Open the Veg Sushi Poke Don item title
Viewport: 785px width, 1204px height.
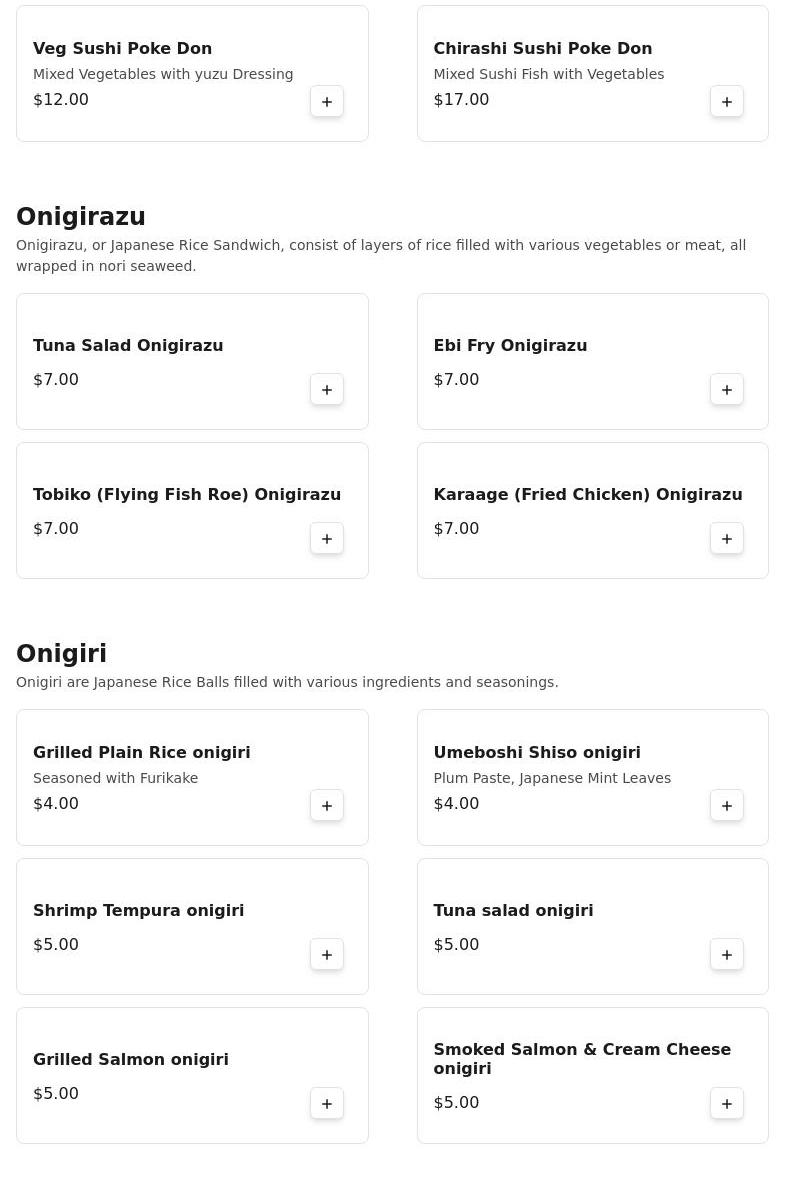[x=122, y=48]
